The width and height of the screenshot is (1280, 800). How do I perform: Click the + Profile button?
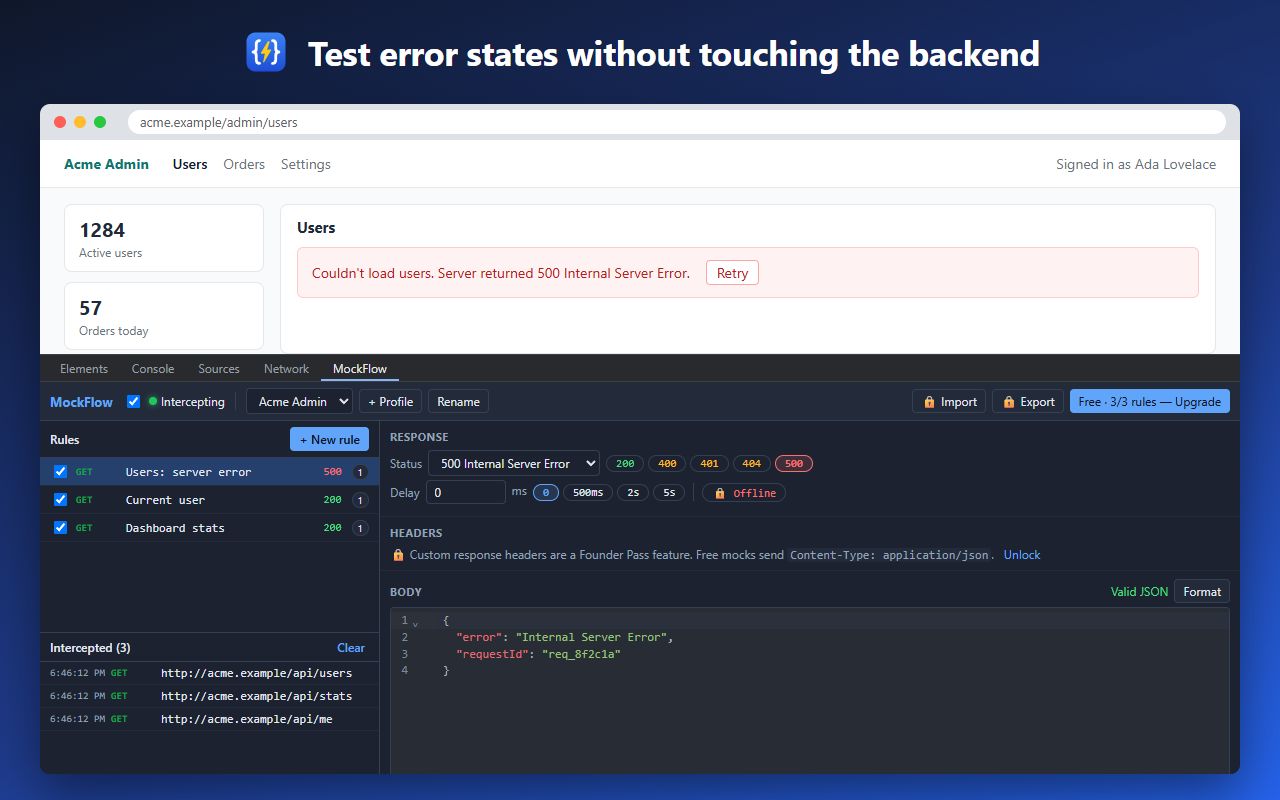click(x=390, y=402)
